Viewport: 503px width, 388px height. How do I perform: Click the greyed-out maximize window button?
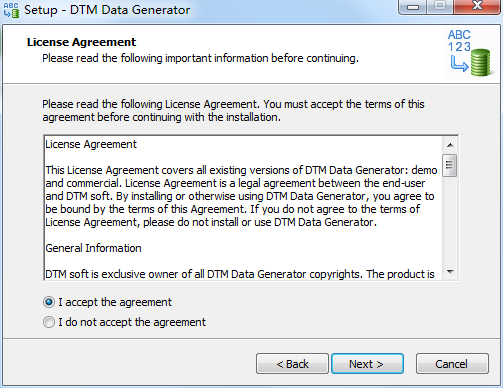(440, 6)
